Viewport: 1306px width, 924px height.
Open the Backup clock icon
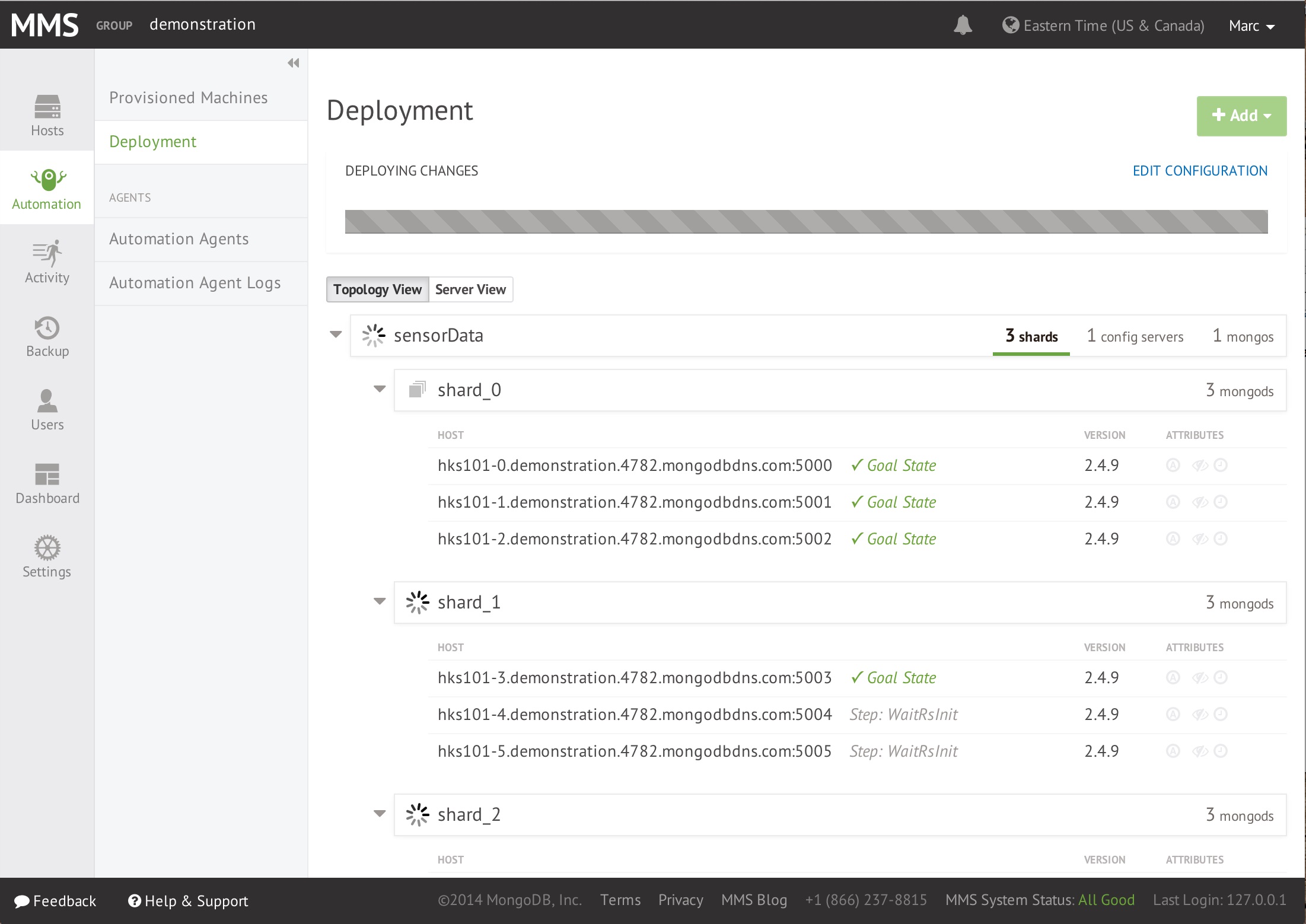(x=47, y=328)
